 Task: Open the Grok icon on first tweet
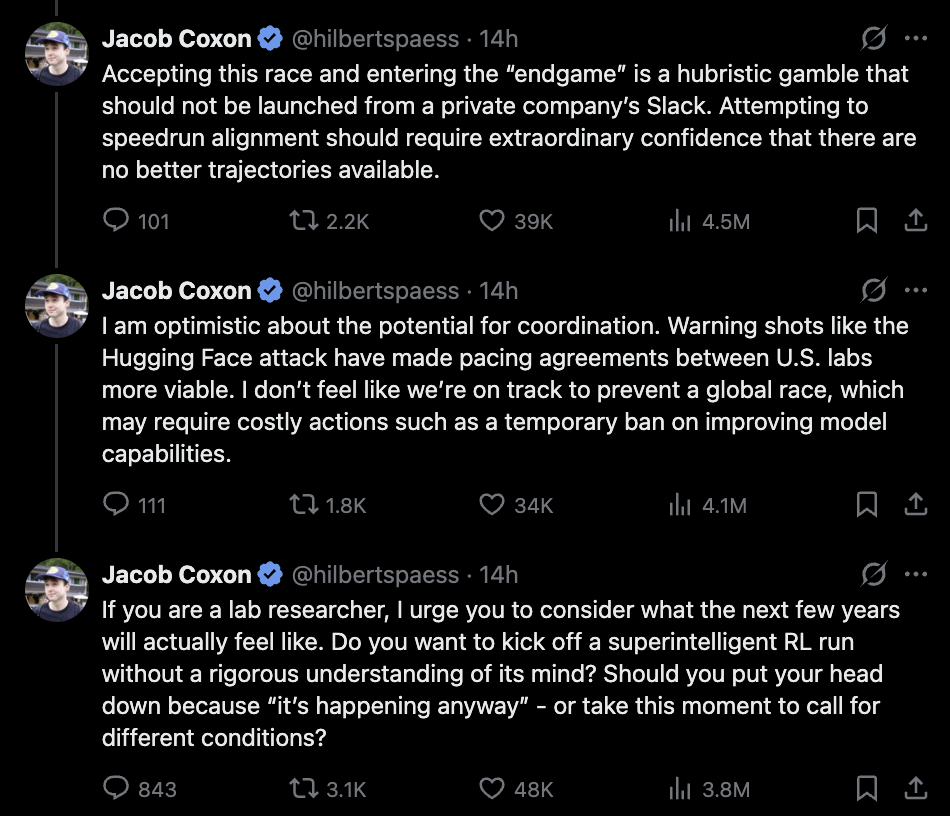click(874, 38)
